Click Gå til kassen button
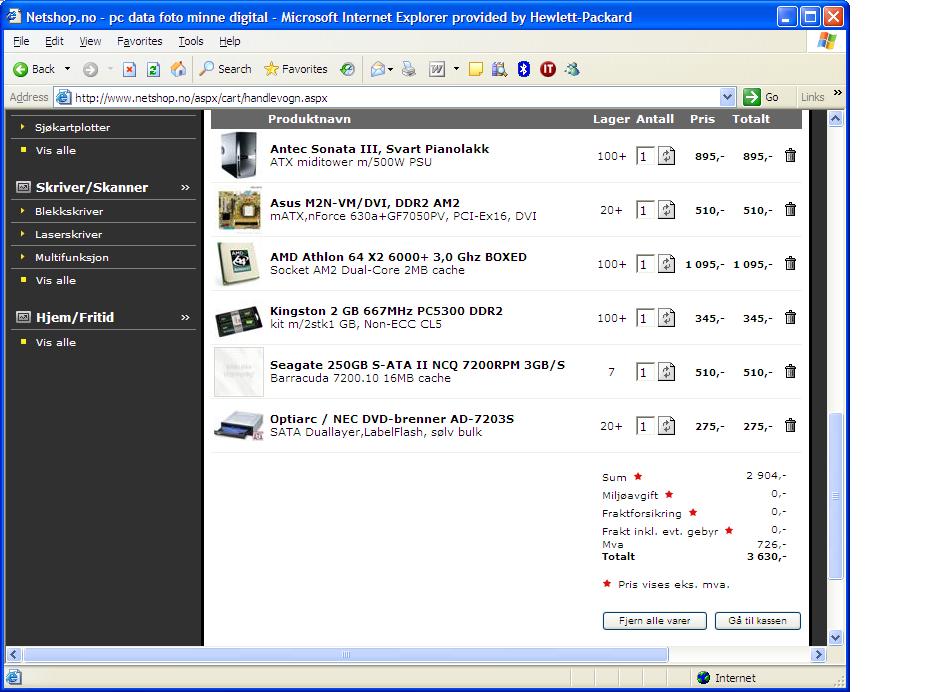The width and height of the screenshot is (950, 692). (757, 620)
